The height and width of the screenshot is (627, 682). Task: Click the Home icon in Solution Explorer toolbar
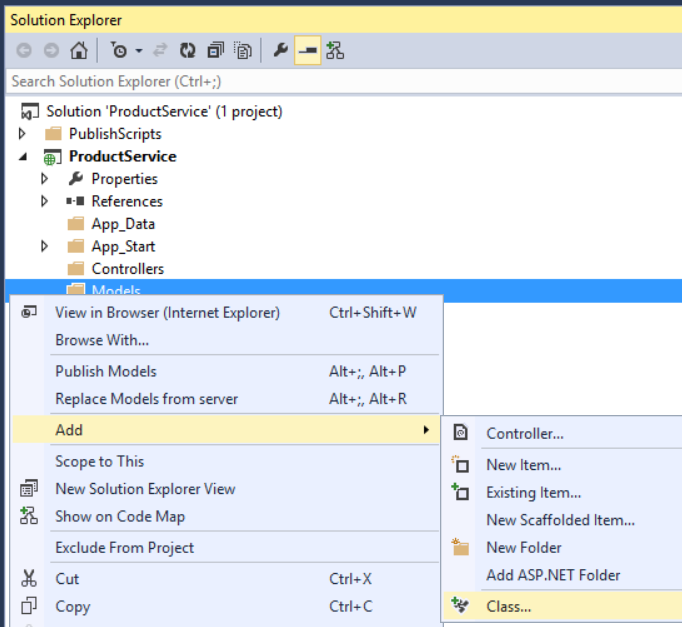tap(78, 51)
